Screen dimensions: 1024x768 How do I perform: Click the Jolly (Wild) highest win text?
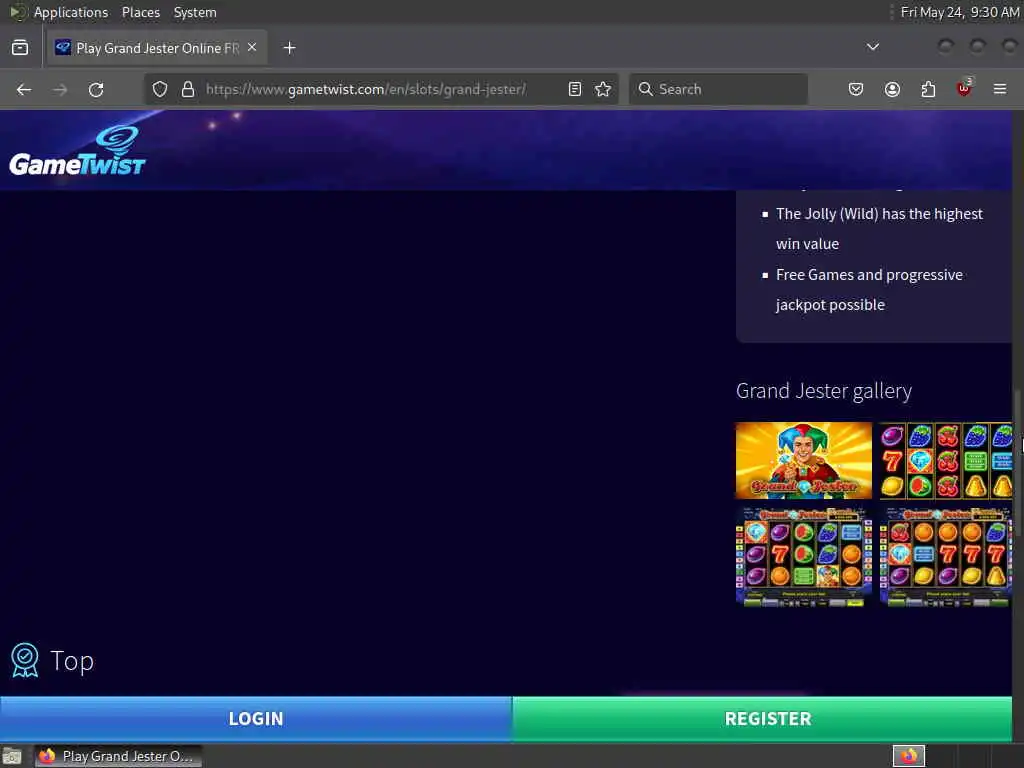point(879,229)
